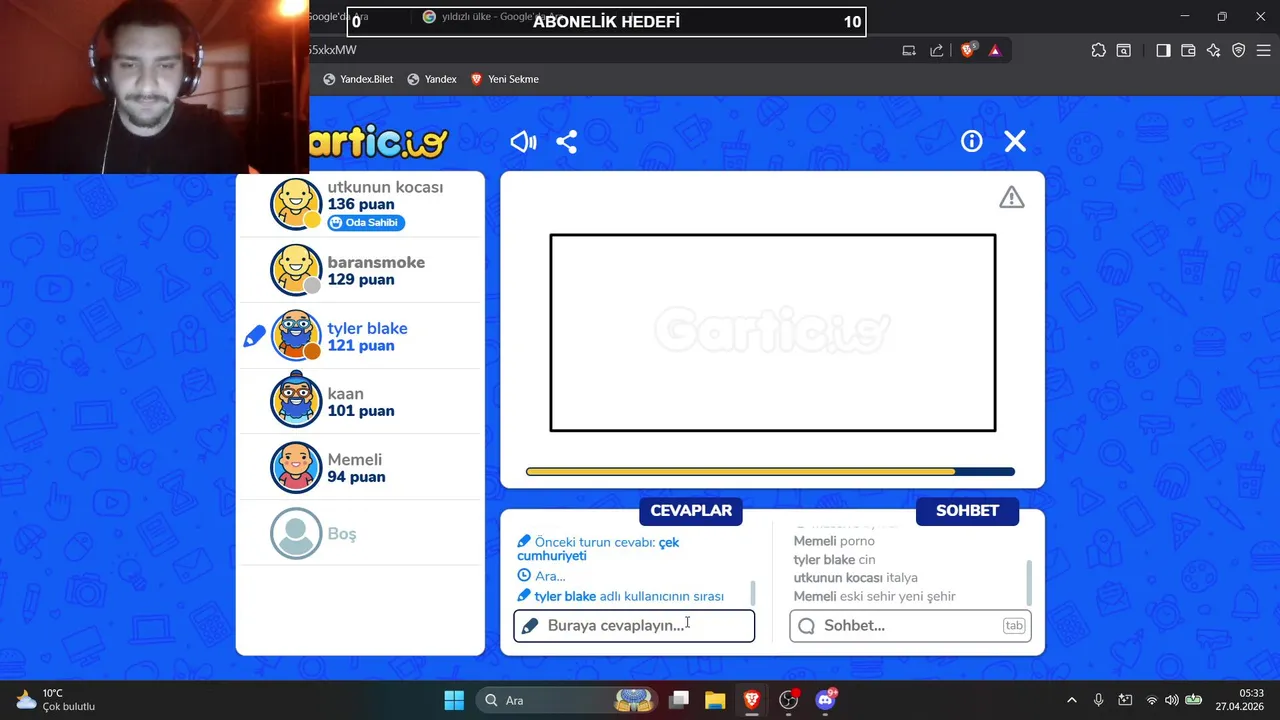The image size is (1280, 720).
Task: Click the answers list scrollbar
Action: pos(752,593)
